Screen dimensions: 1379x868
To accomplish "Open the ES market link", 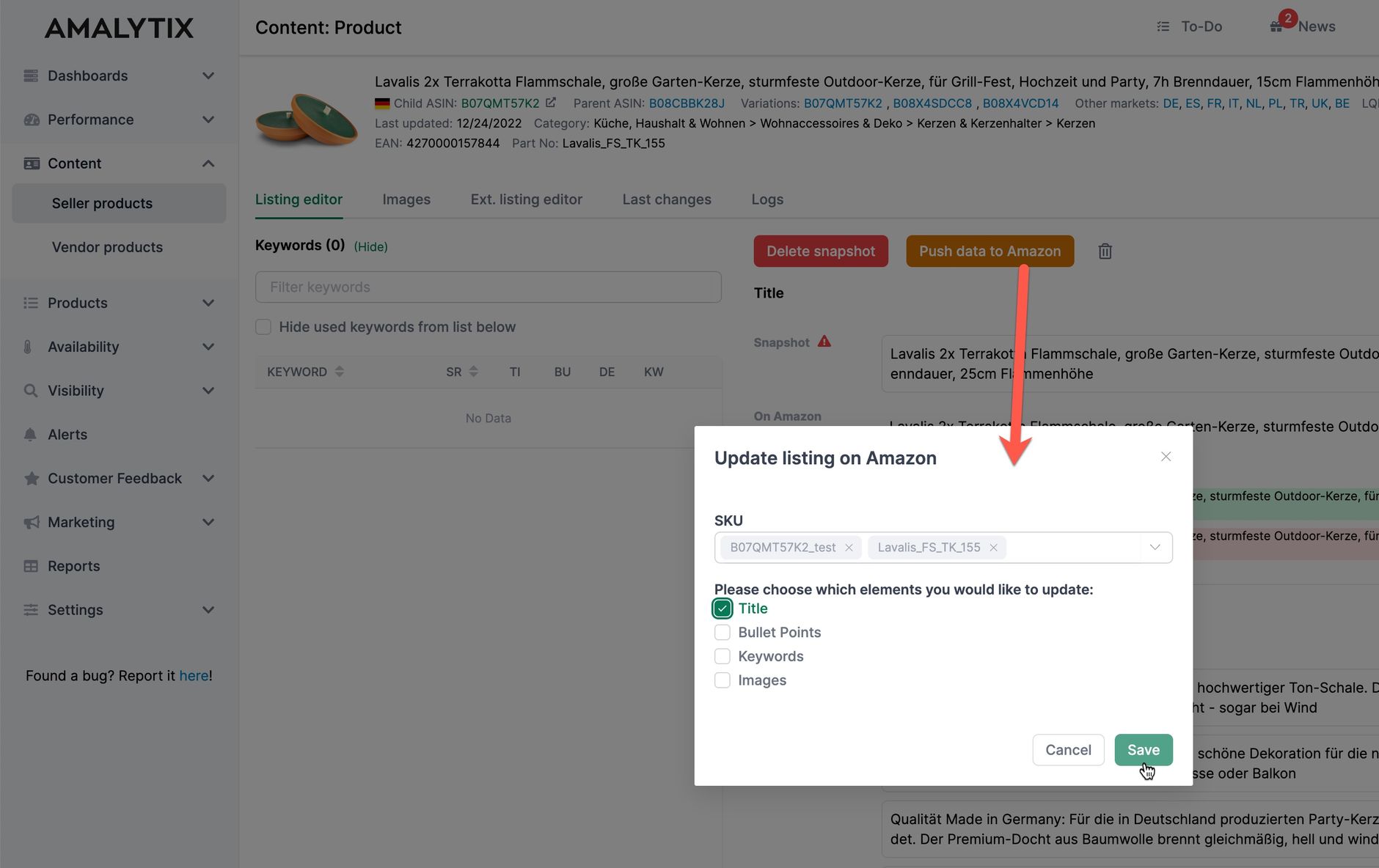I will tap(1193, 103).
